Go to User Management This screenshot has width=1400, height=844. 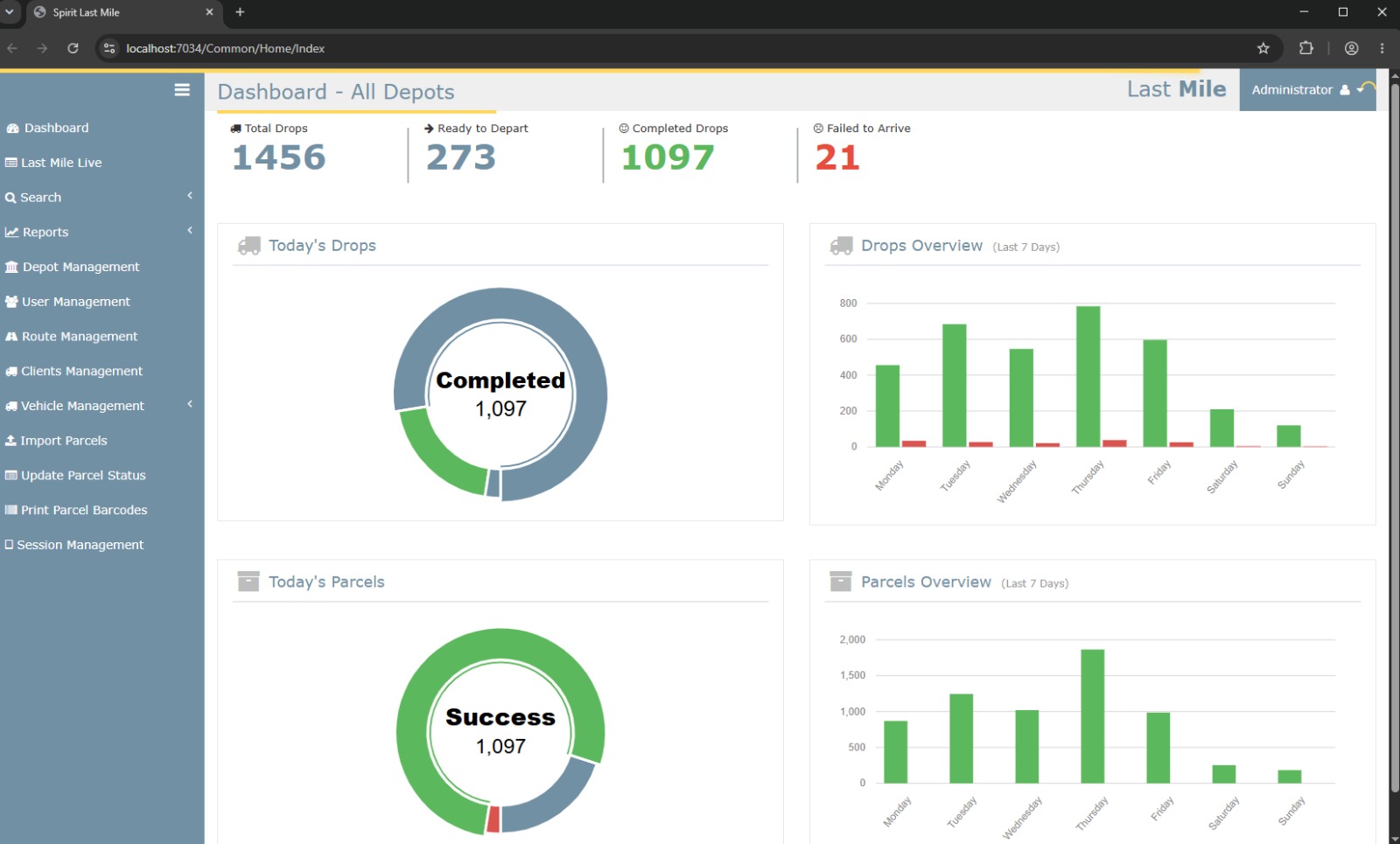click(75, 302)
